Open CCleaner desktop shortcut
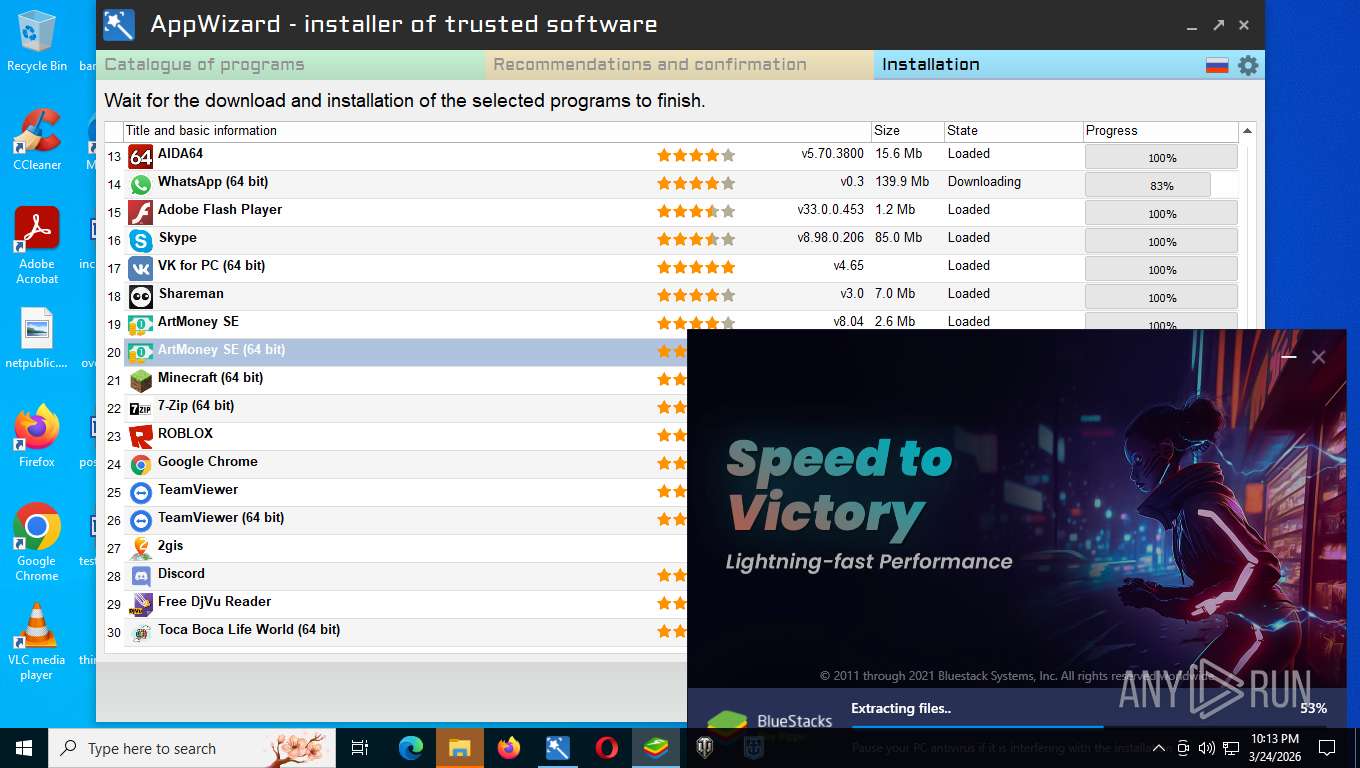 pyautogui.click(x=37, y=140)
